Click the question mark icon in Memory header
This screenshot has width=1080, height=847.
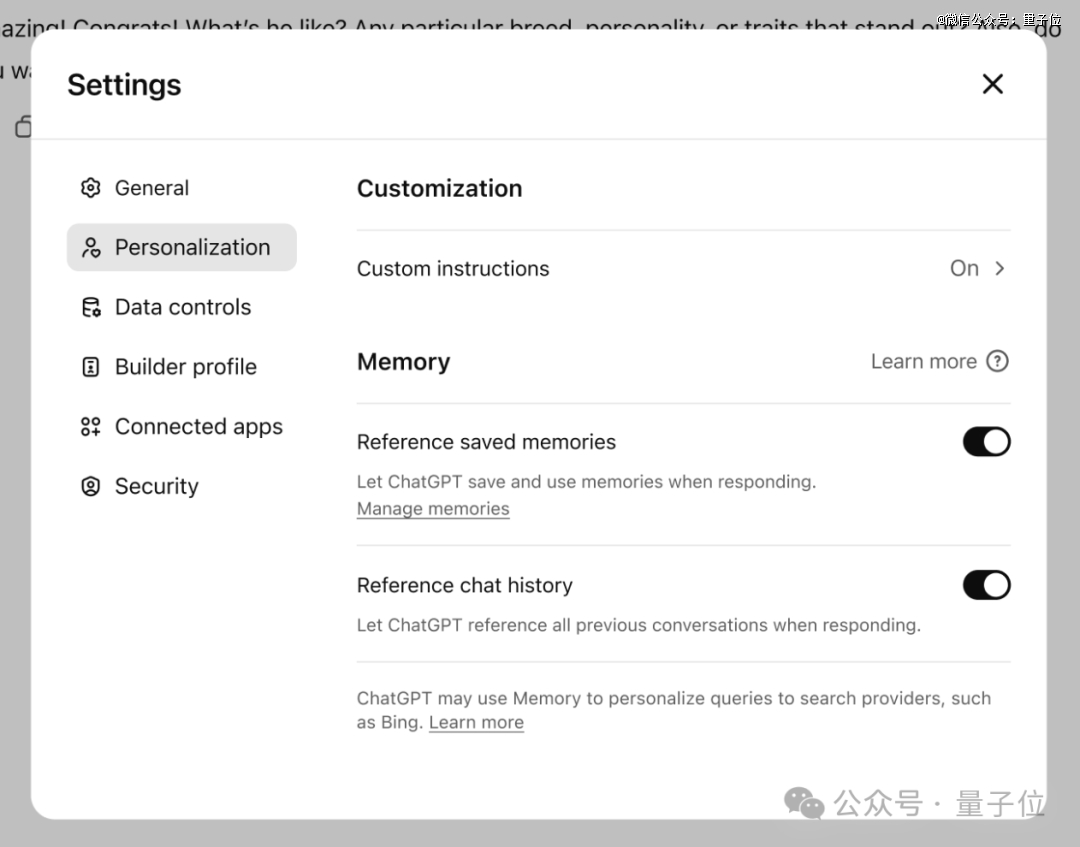click(997, 362)
